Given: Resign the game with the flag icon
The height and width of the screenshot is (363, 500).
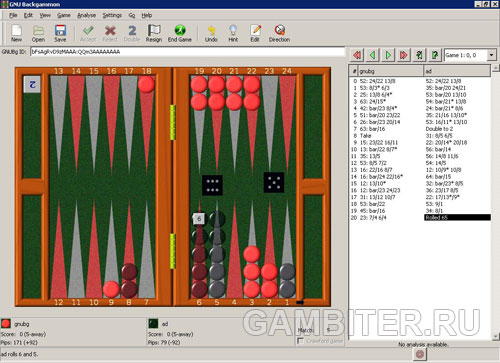Looking at the screenshot, I should tap(154, 33).
